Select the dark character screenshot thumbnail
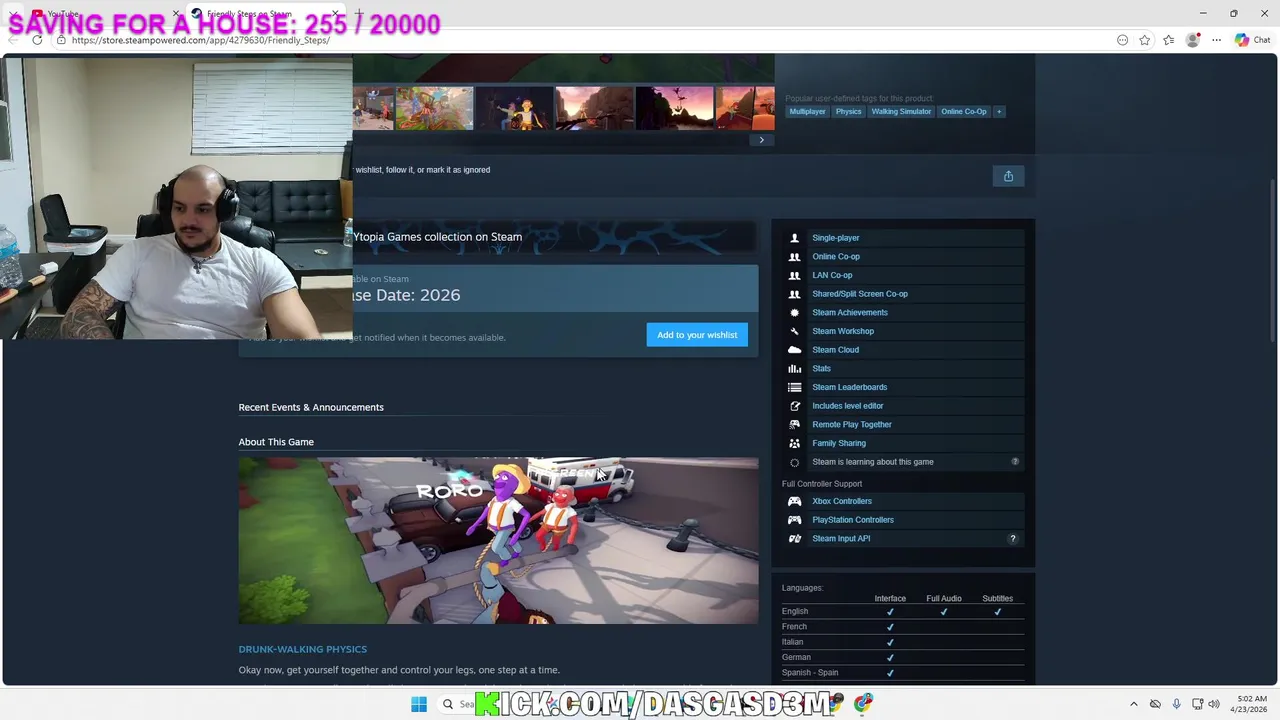This screenshot has height=720, width=1280. click(514, 108)
